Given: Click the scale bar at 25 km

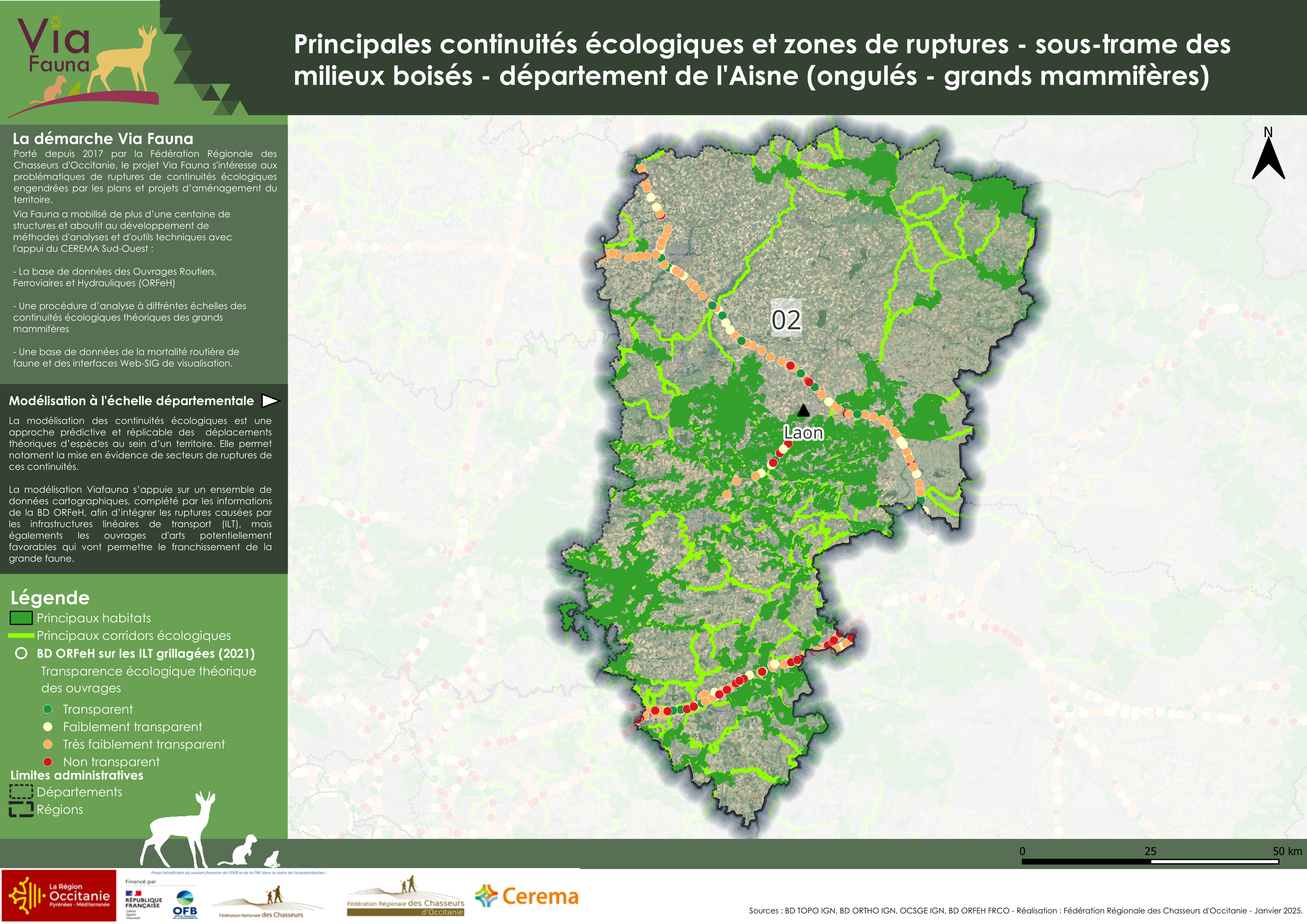Looking at the screenshot, I should click(x=1150, y=861).
